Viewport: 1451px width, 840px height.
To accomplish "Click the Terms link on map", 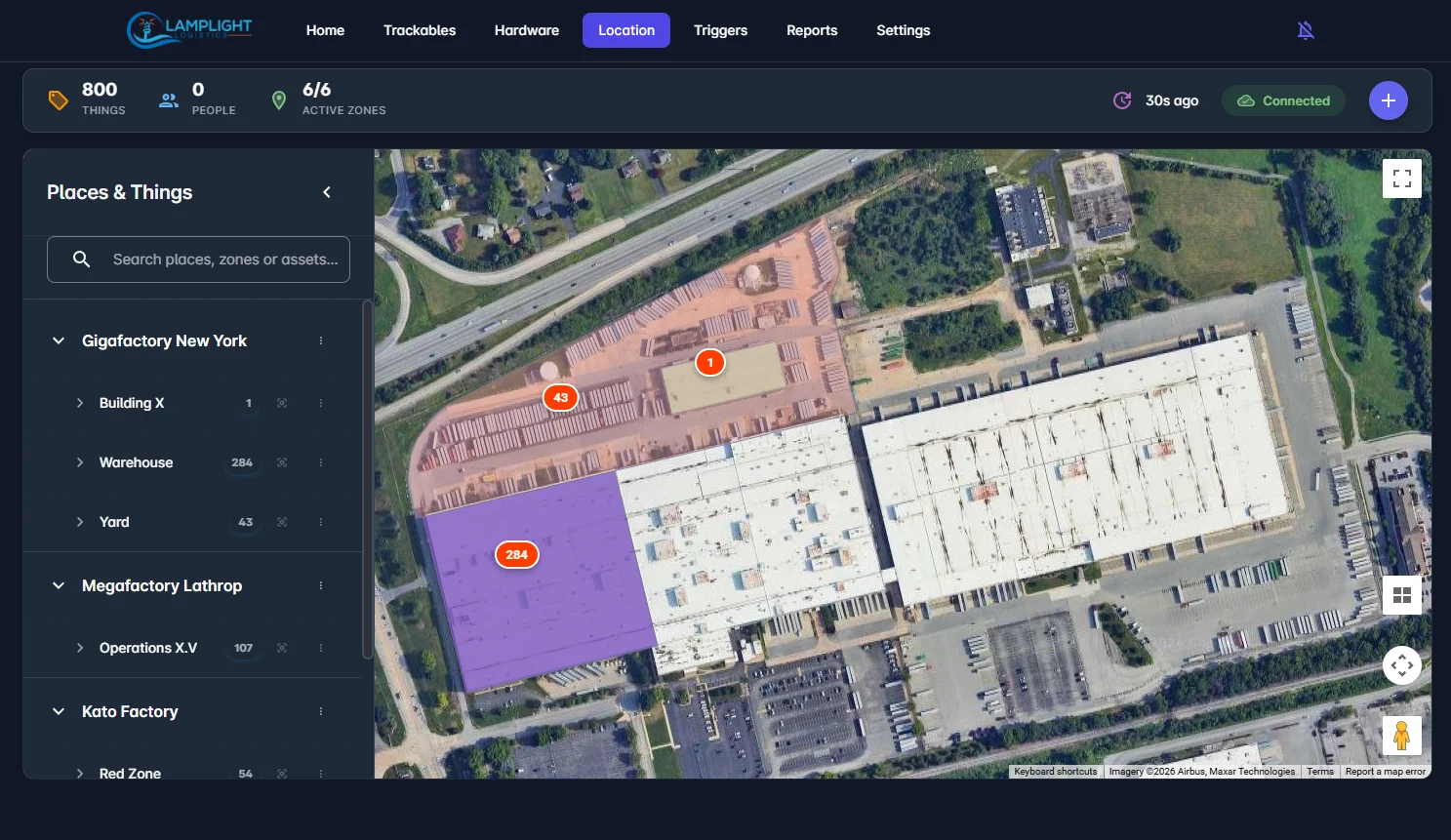I will 1319,772.
